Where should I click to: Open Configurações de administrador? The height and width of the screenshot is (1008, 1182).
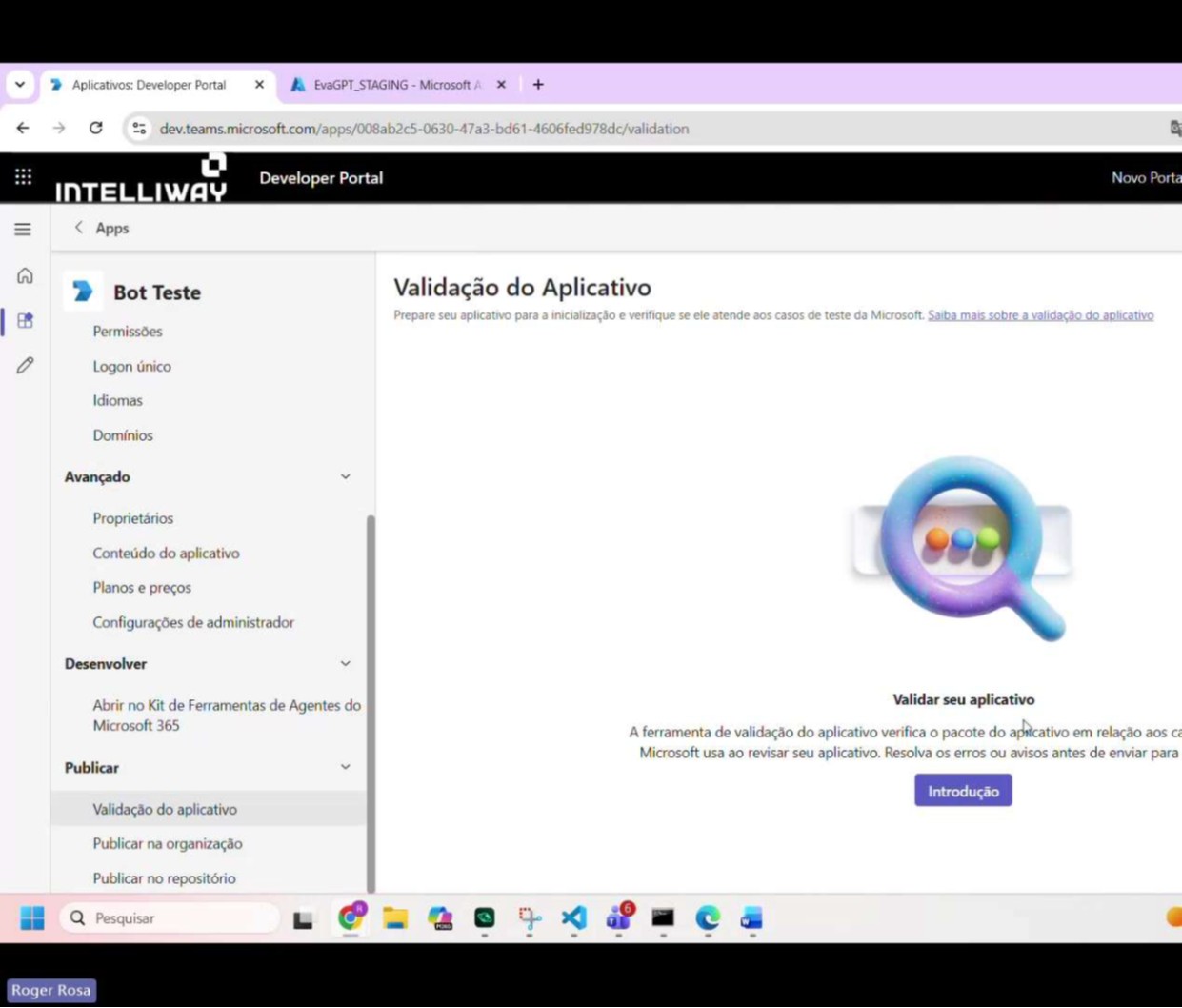(x=193, y=622)
